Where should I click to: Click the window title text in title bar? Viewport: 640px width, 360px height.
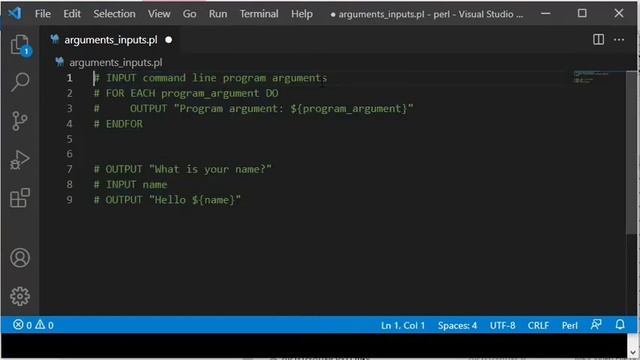pos(427,14)
